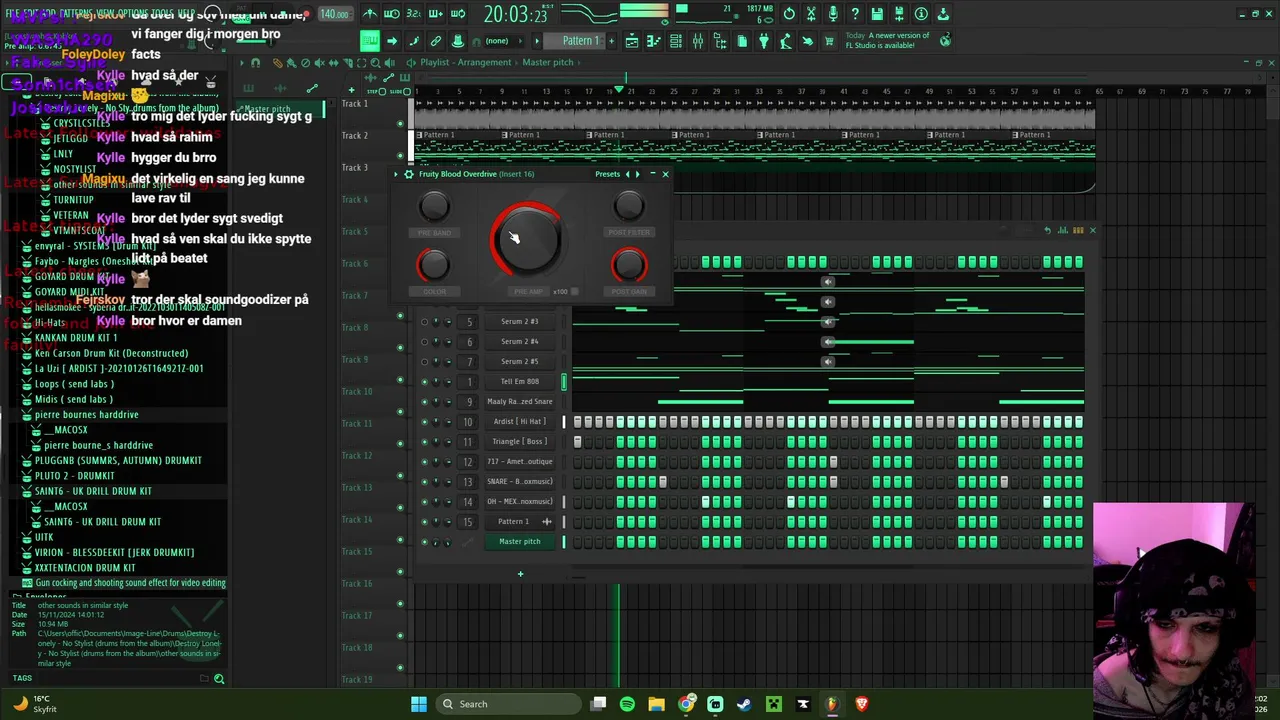Image resolution: width=1280 pixels, height=720 pixels.
Task: Open Spotify from the taskbar
Action: click(x=627, y=704)
